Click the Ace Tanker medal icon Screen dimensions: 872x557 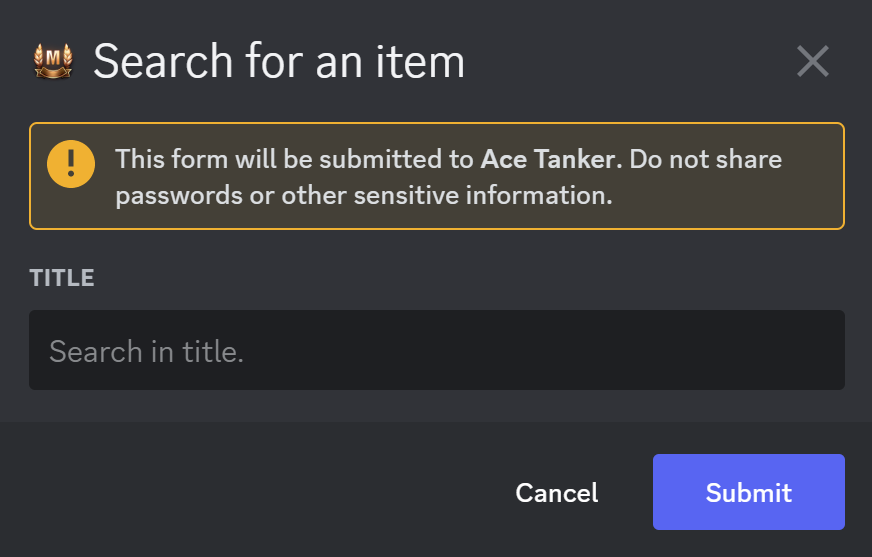pyautogui.click(x=53, y=62)
